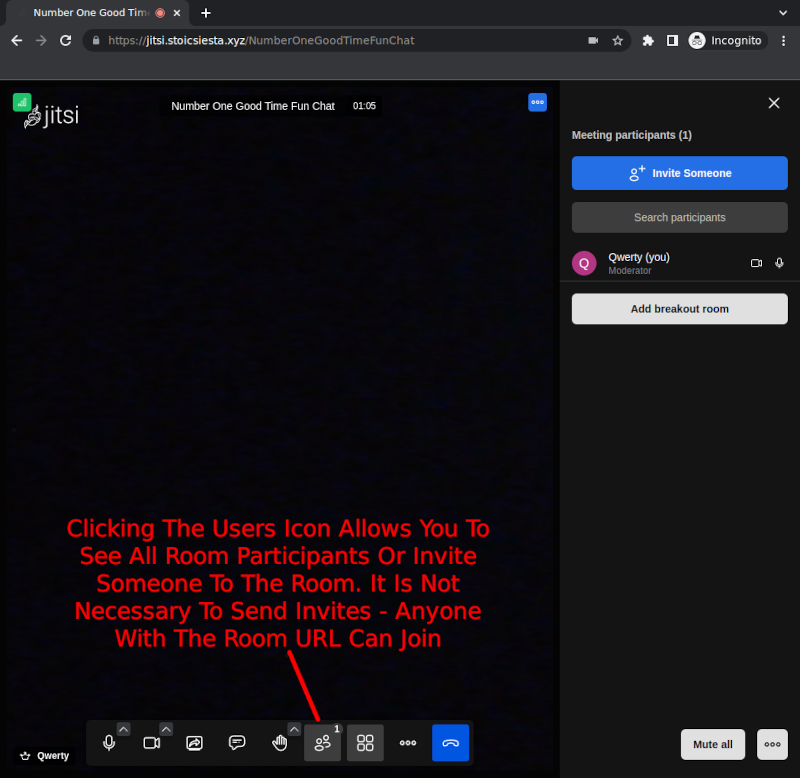Click the Invite Someone button

point(679,173)
